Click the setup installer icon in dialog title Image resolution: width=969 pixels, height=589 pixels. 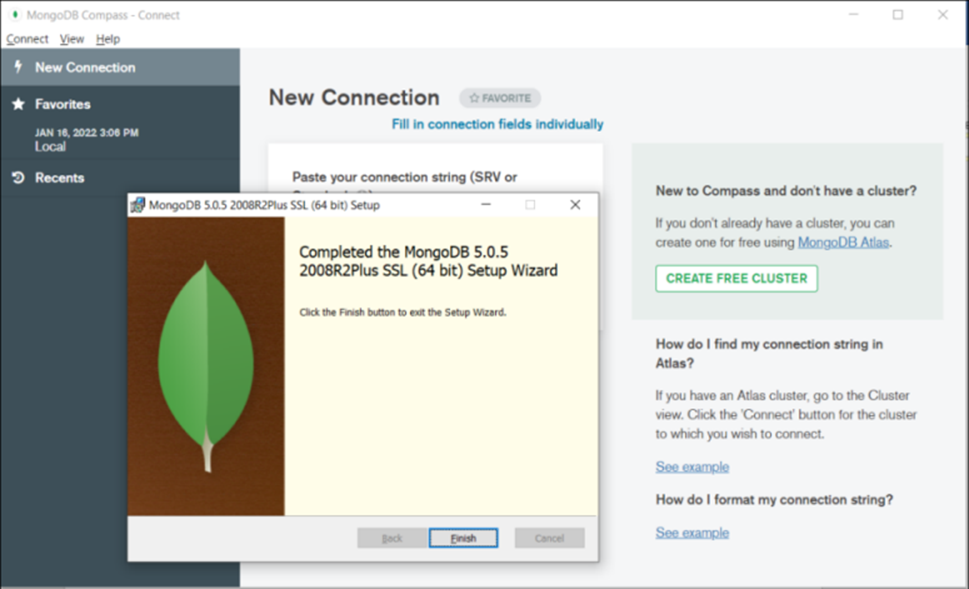(138, 205)
